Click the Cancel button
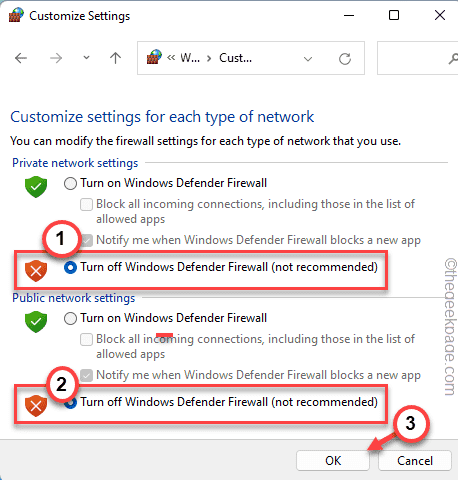The image size is (458, 480). [415, 461]
